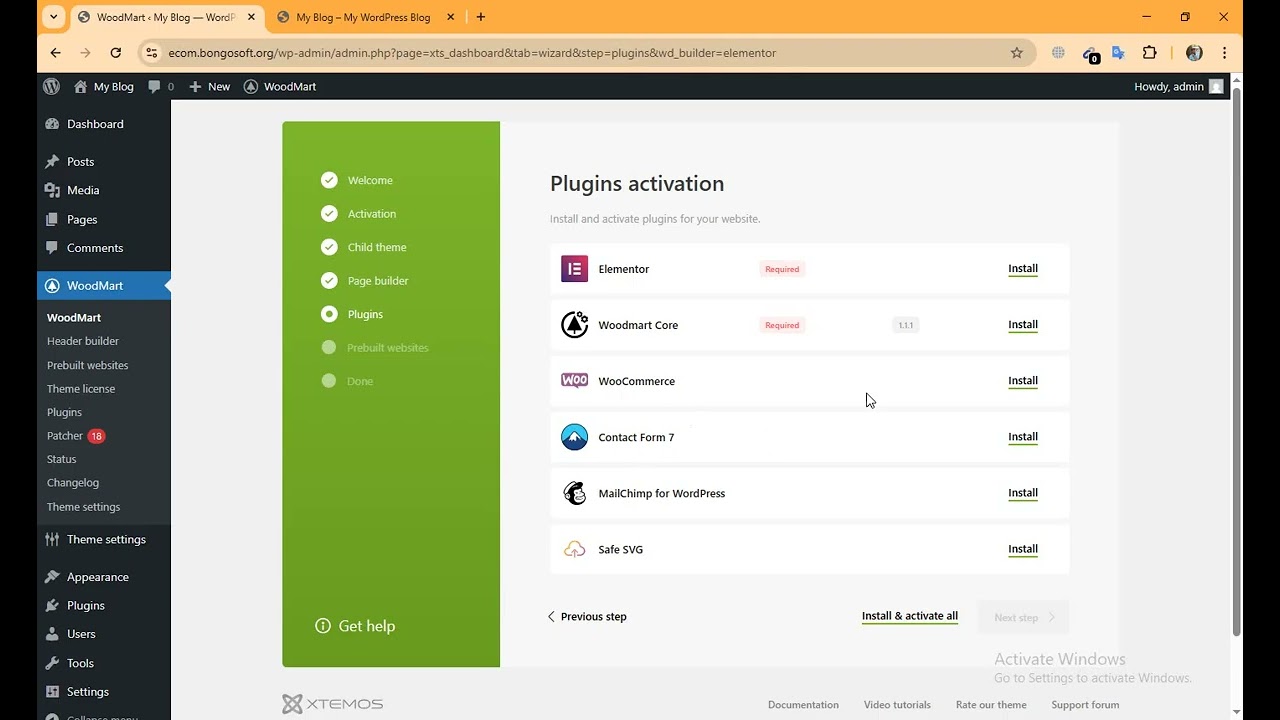
Task: Open Patcher with 18 badge
Action: (x=76, y=436)
